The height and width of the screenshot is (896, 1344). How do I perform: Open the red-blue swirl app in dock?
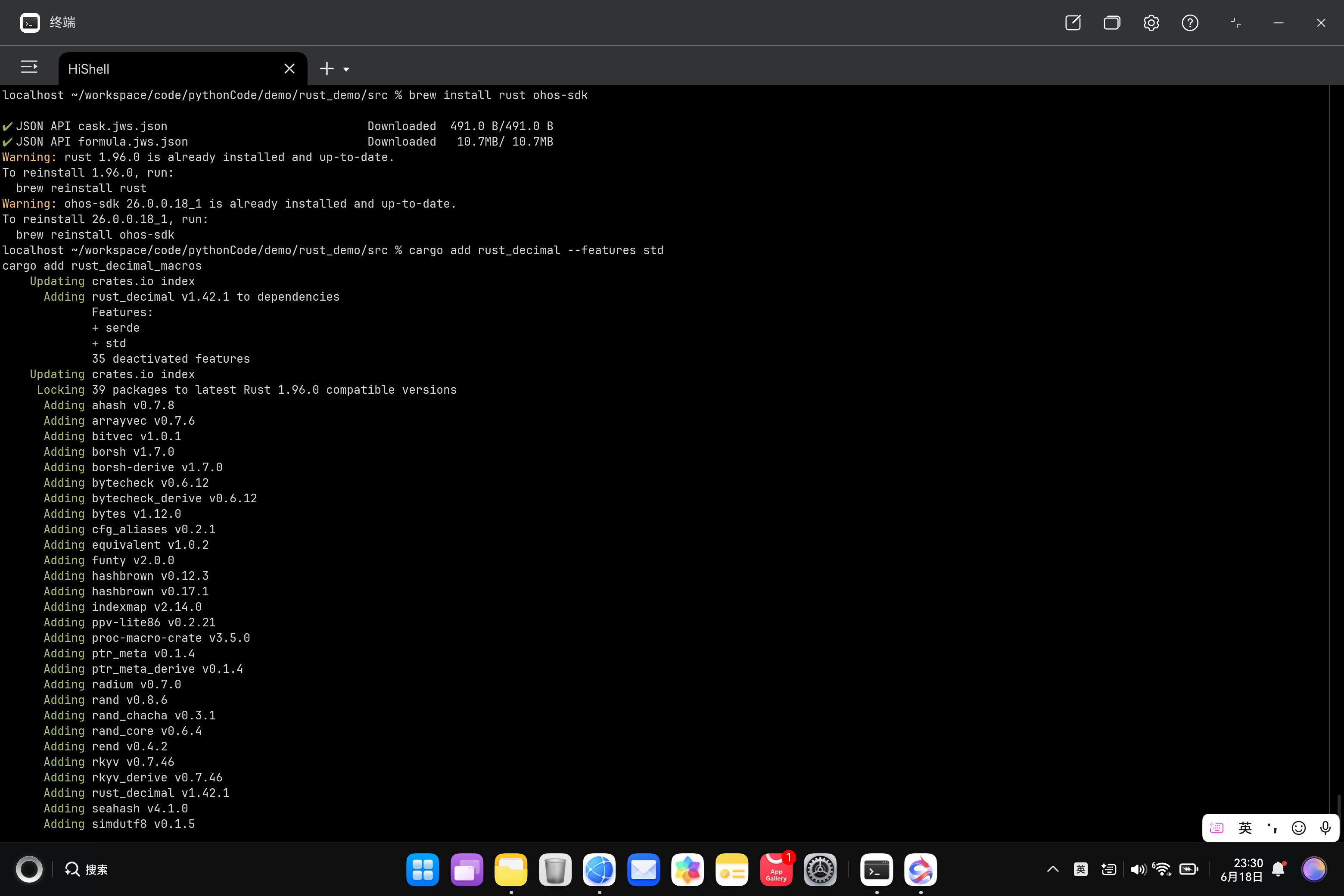(921, 870)
